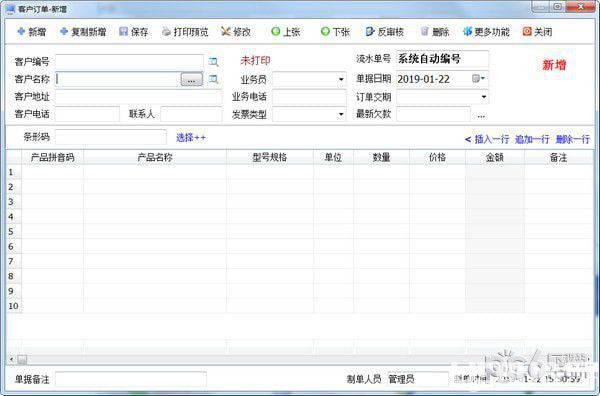Screen dimensions: 600x396
Task: Click the 业务电话 input field
Action: (x=309, y=97)
